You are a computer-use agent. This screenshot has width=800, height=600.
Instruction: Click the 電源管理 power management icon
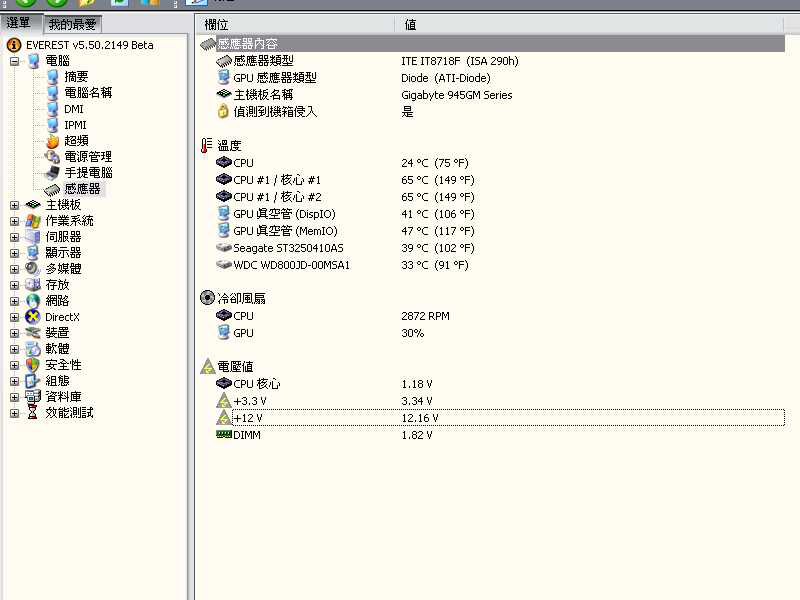click(53, 157)
